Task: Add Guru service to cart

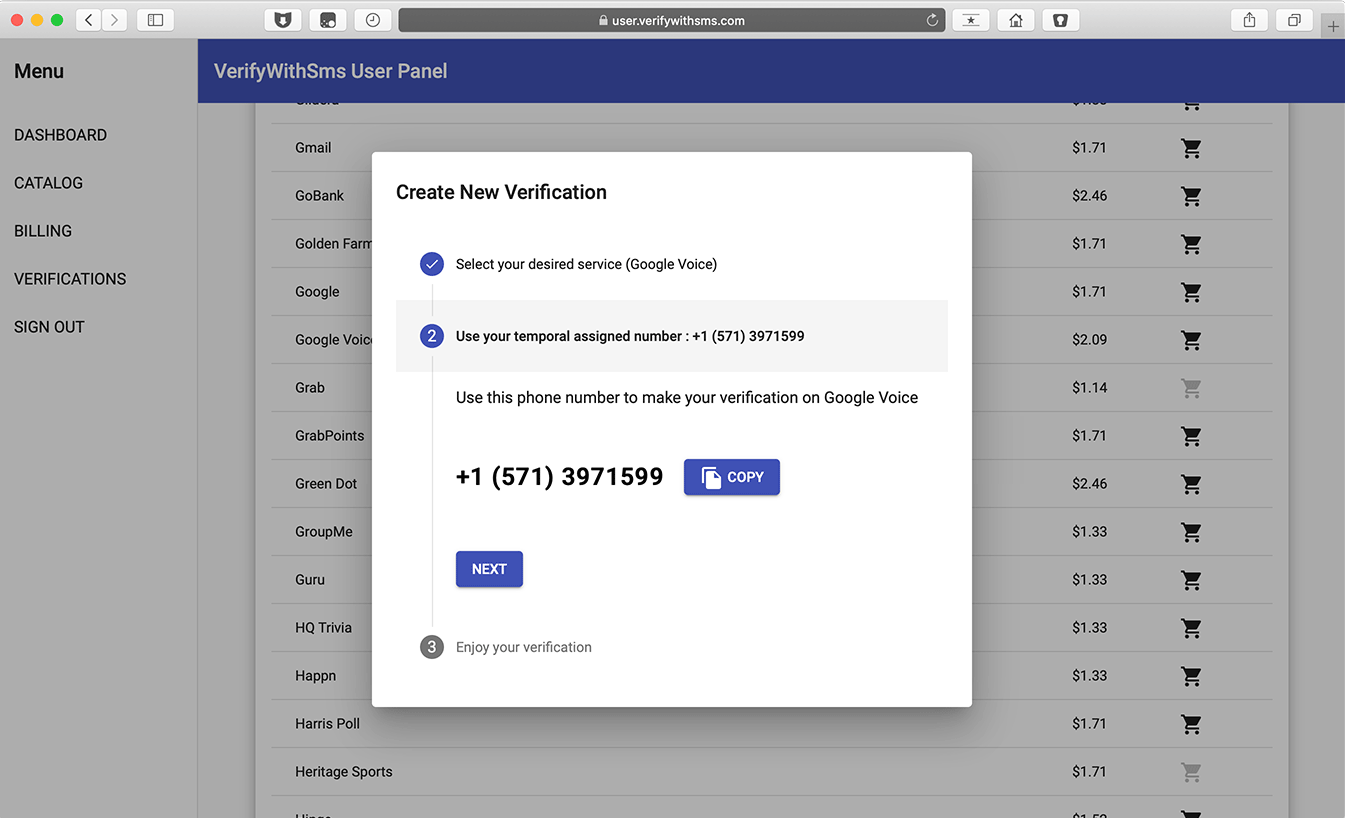Action: click(x=1191, y=580)
